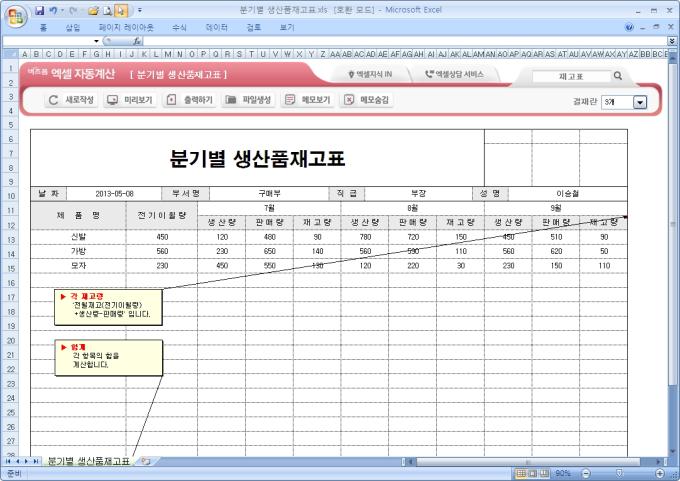Screen dimensions: 680x481
Task: Open the undo history dropdown arrow
Action: pos(62,10)
